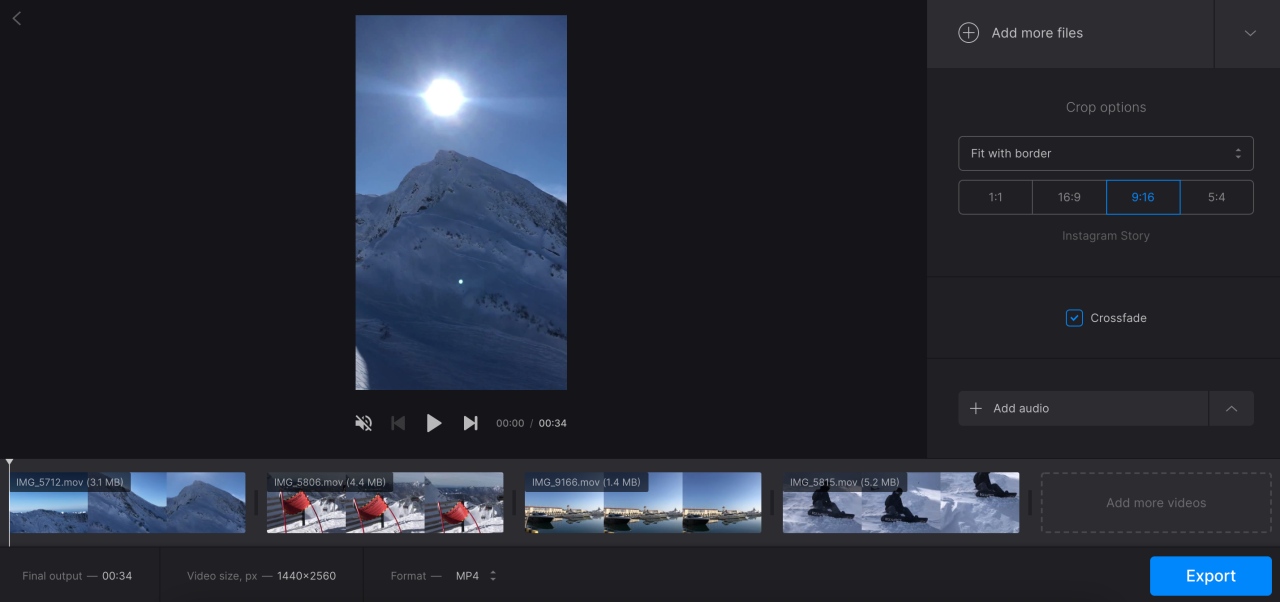
Task: Enable the Crossfade option
Action: point(1074,317)
